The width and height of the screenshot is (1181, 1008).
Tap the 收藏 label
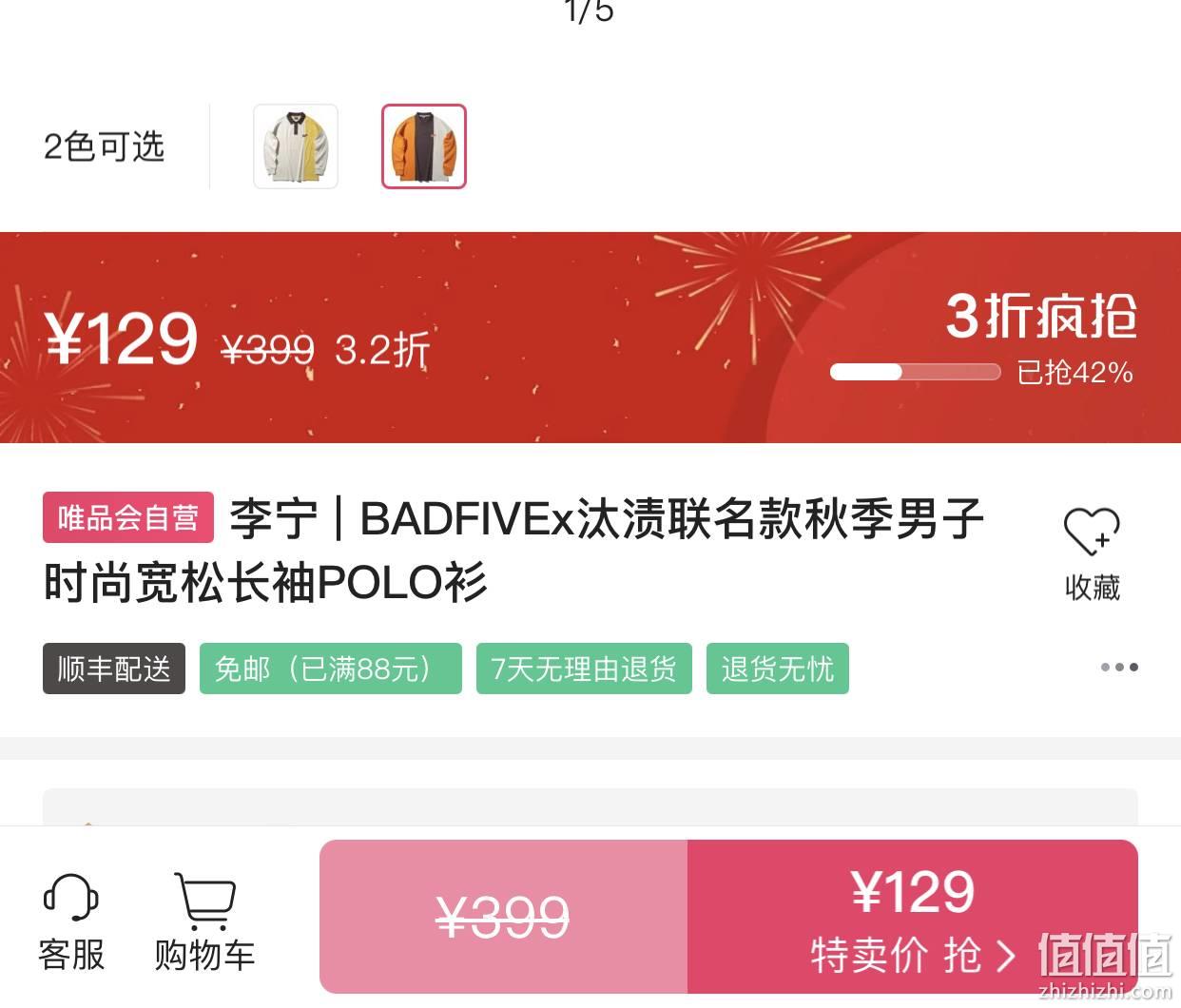point(1093,588)
